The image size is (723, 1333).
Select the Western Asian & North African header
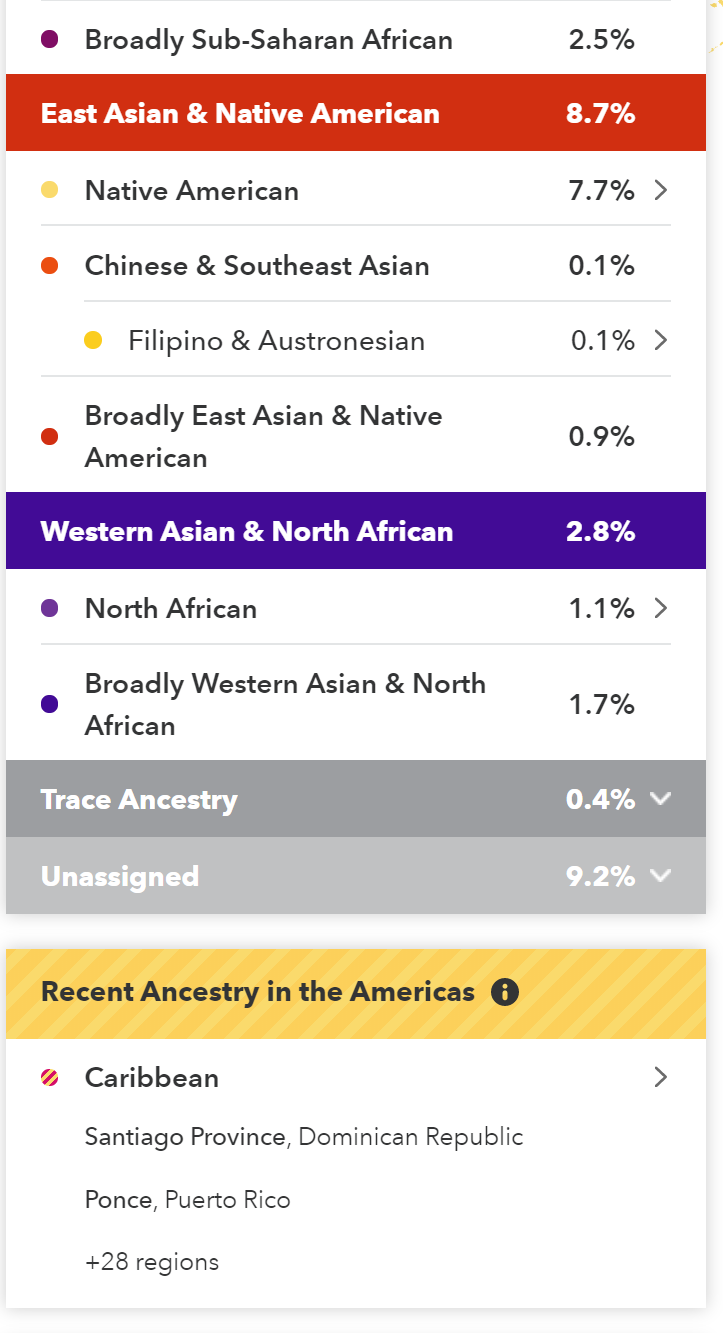pyautogui.click(x=247, y=531)
